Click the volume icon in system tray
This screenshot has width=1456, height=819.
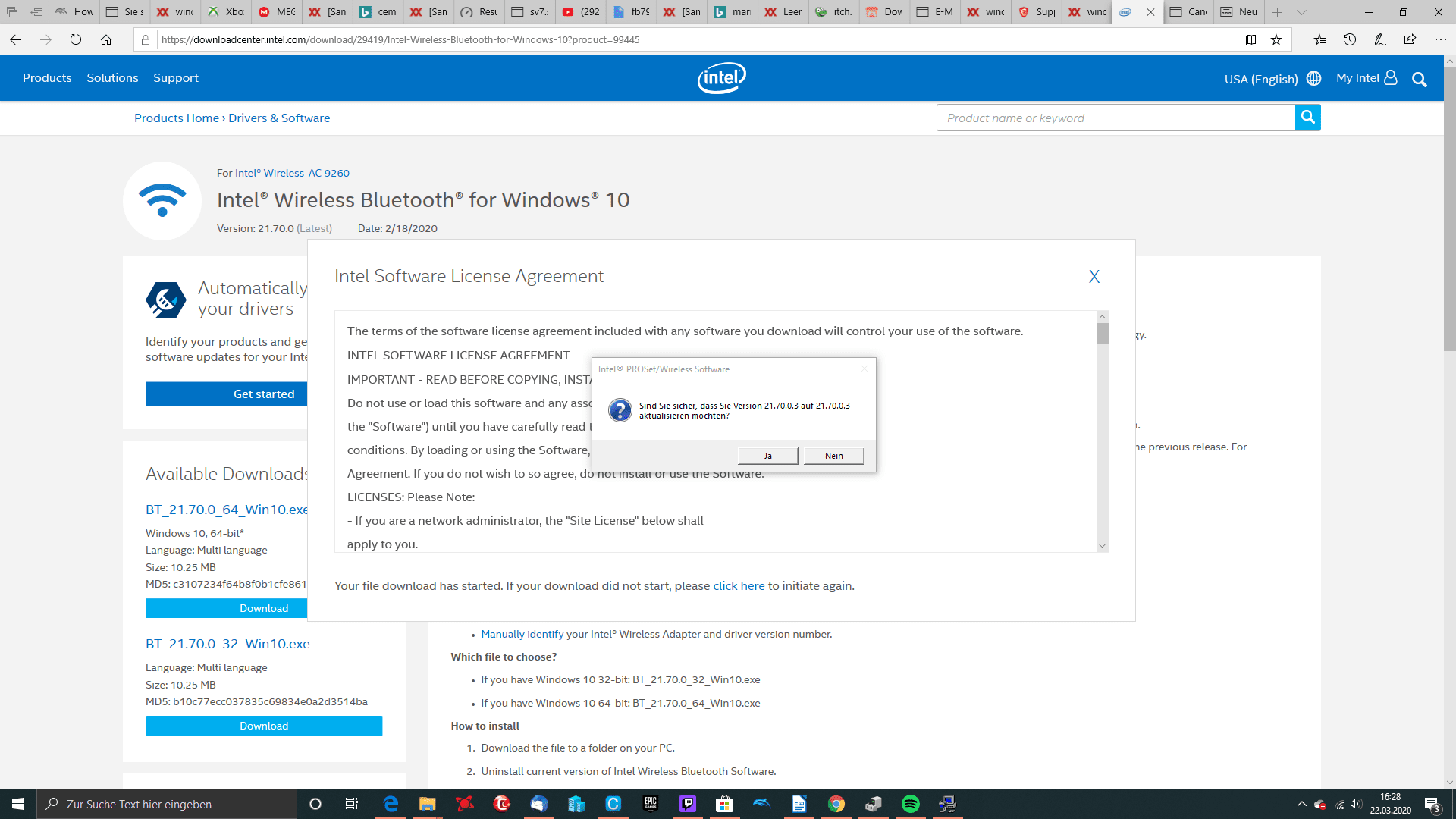click(x=1356, y=804)
